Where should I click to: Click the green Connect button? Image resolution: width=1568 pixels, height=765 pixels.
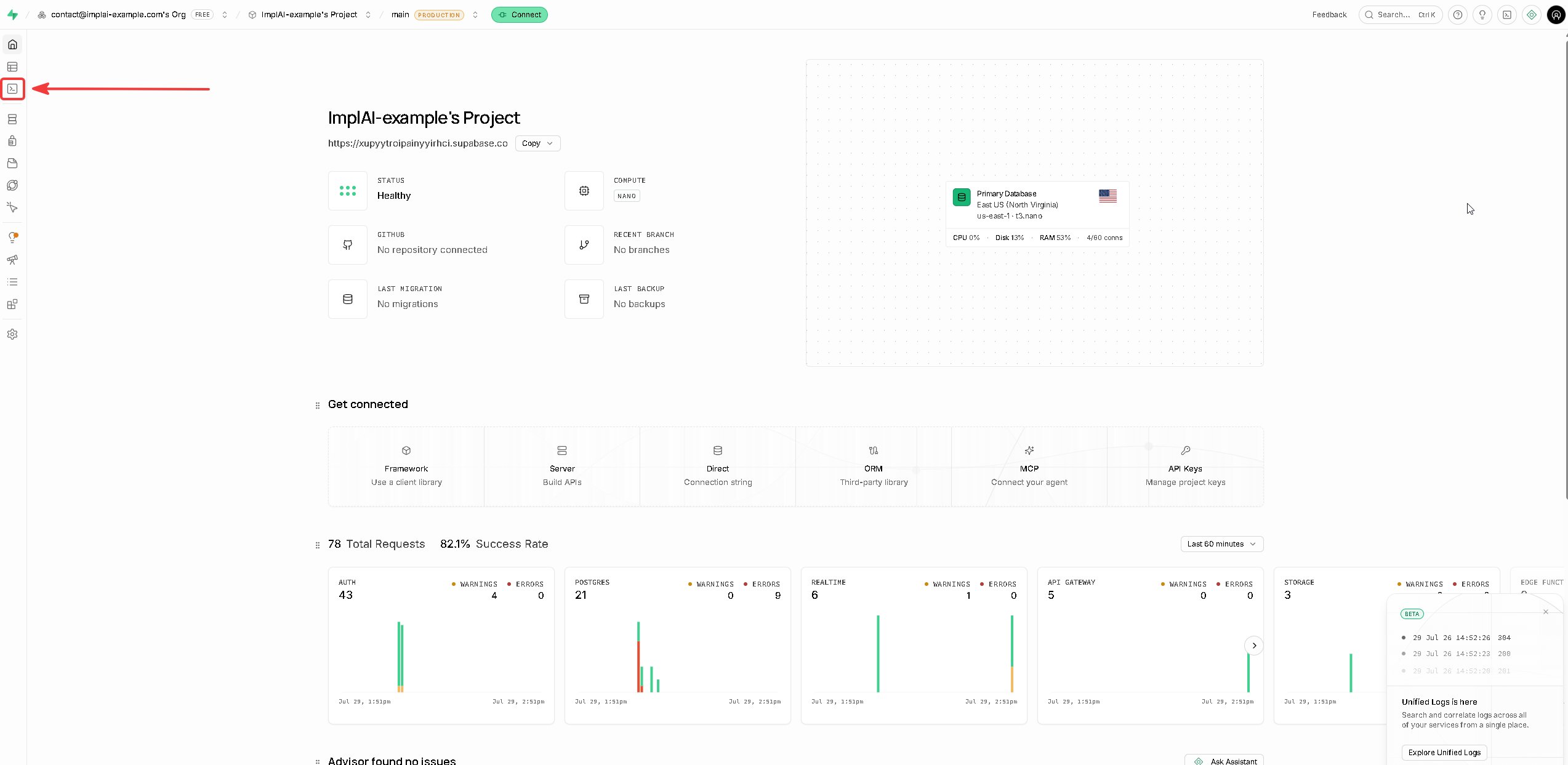520,15
